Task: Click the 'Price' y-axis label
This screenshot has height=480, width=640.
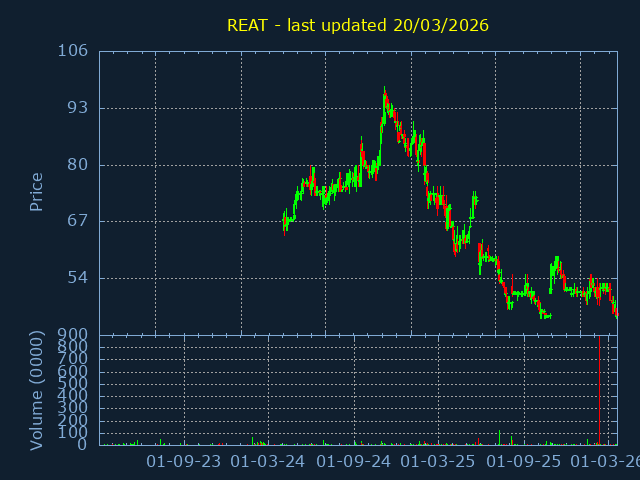Action: click(37, 191)
